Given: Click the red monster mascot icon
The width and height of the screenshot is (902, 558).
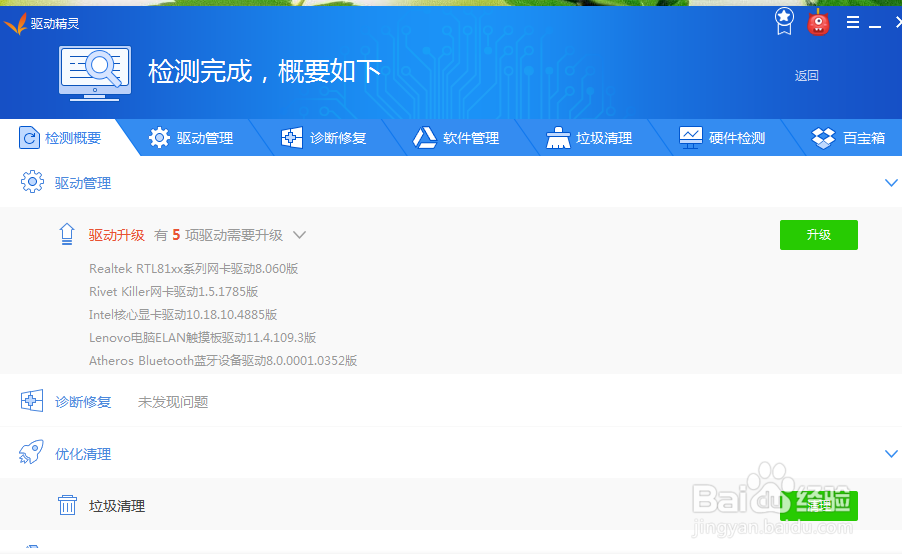Looking at the screenshot, I should [x=818, y=22].
